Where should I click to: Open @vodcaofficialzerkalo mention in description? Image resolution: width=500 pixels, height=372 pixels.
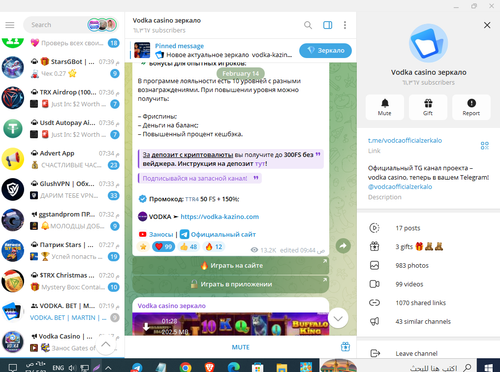tap(400, 187)
